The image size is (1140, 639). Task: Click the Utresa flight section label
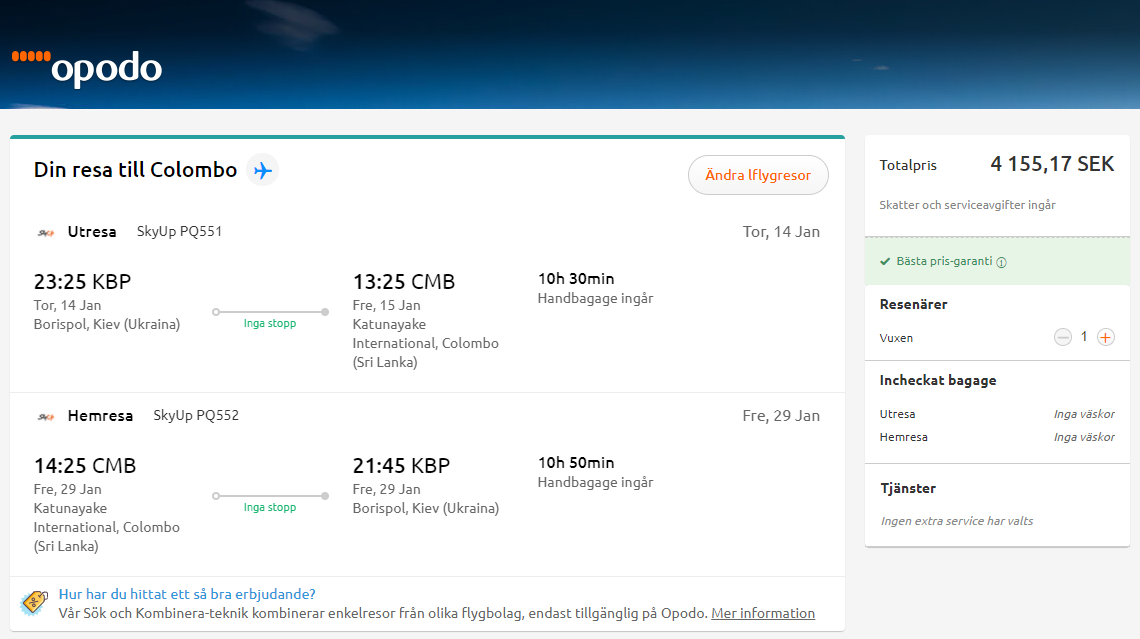(x=92, y=231)
